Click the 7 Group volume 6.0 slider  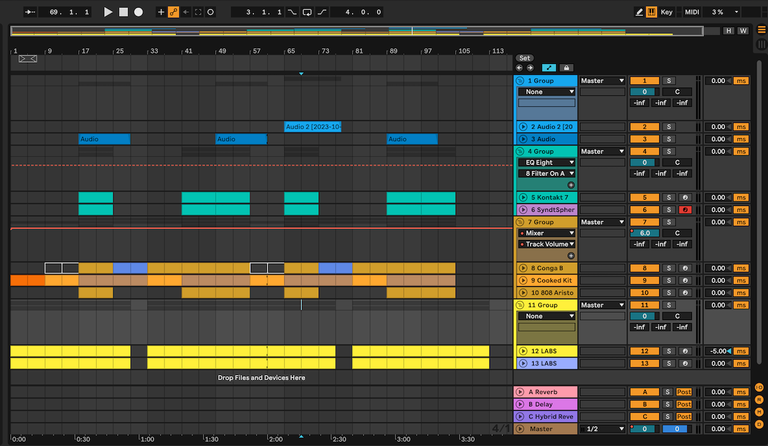tap(644, 233)
